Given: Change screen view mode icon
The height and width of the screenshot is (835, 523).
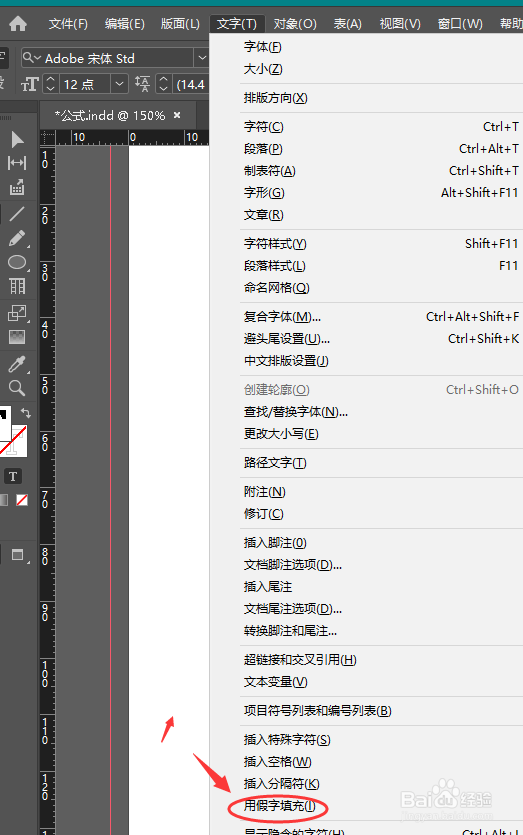Looking at the screenshot, I should [18, 555].
